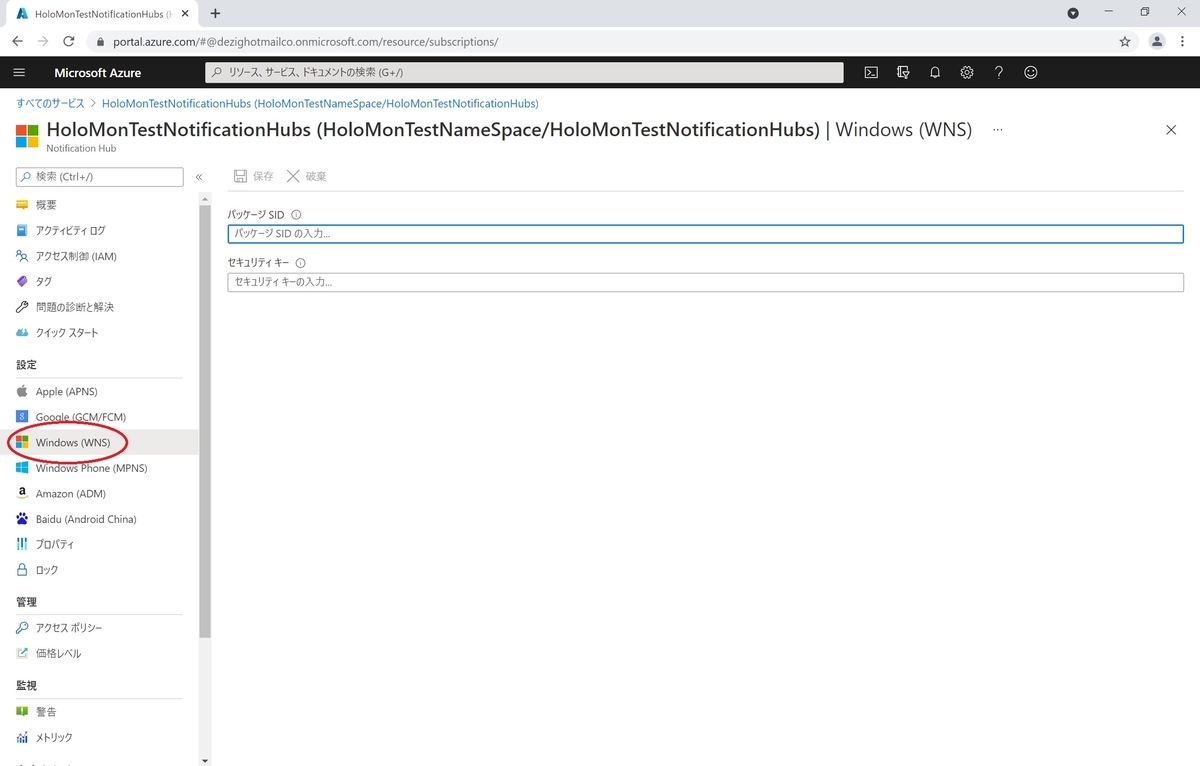Open the HoloMonTestNotificationHubs breadcrumb link

point(320,103)
